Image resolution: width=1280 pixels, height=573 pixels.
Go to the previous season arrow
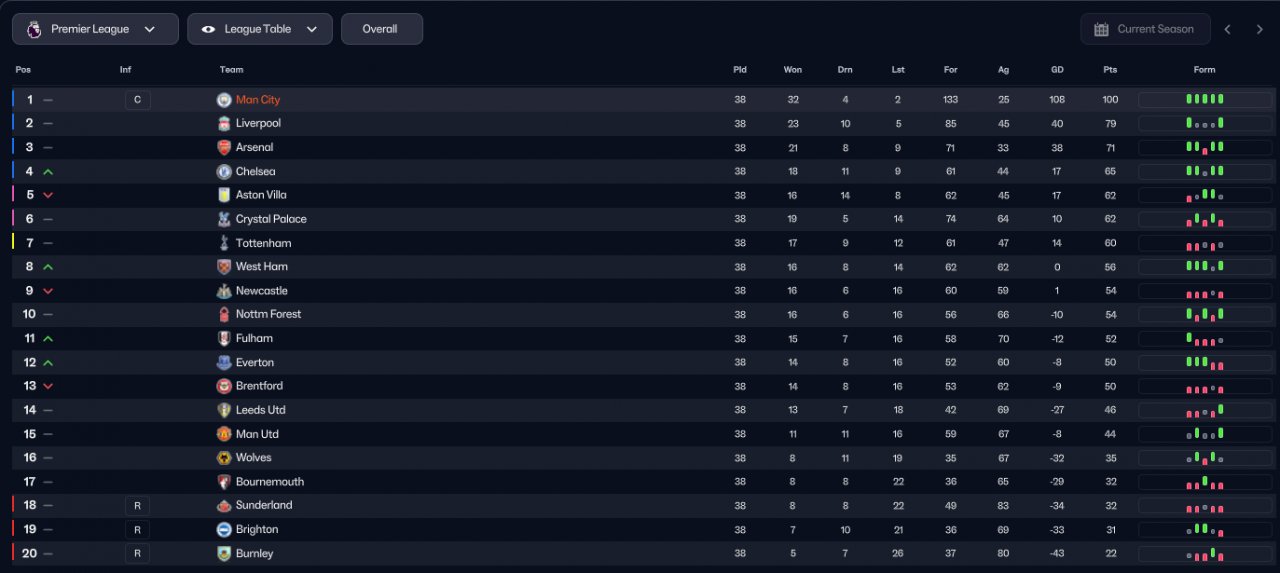point(1228,29)
